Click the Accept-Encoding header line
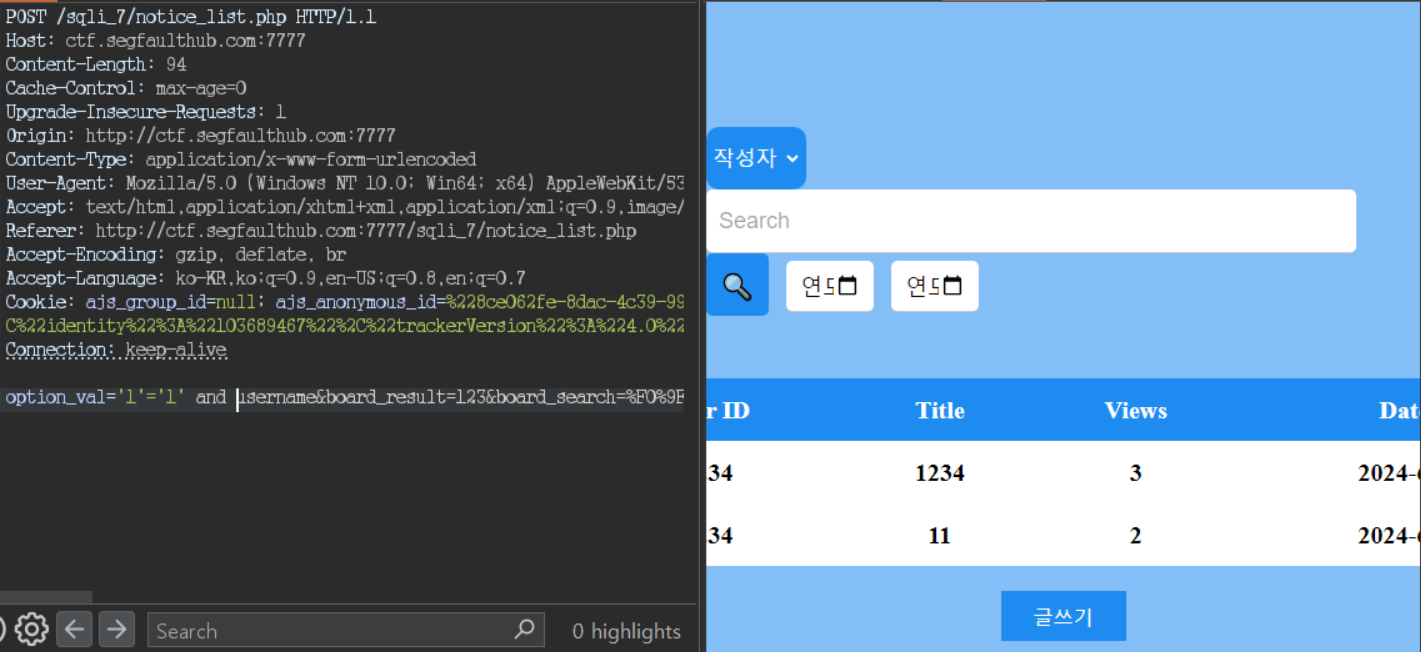Screen dimensions: 1421x652 [176, 255]
